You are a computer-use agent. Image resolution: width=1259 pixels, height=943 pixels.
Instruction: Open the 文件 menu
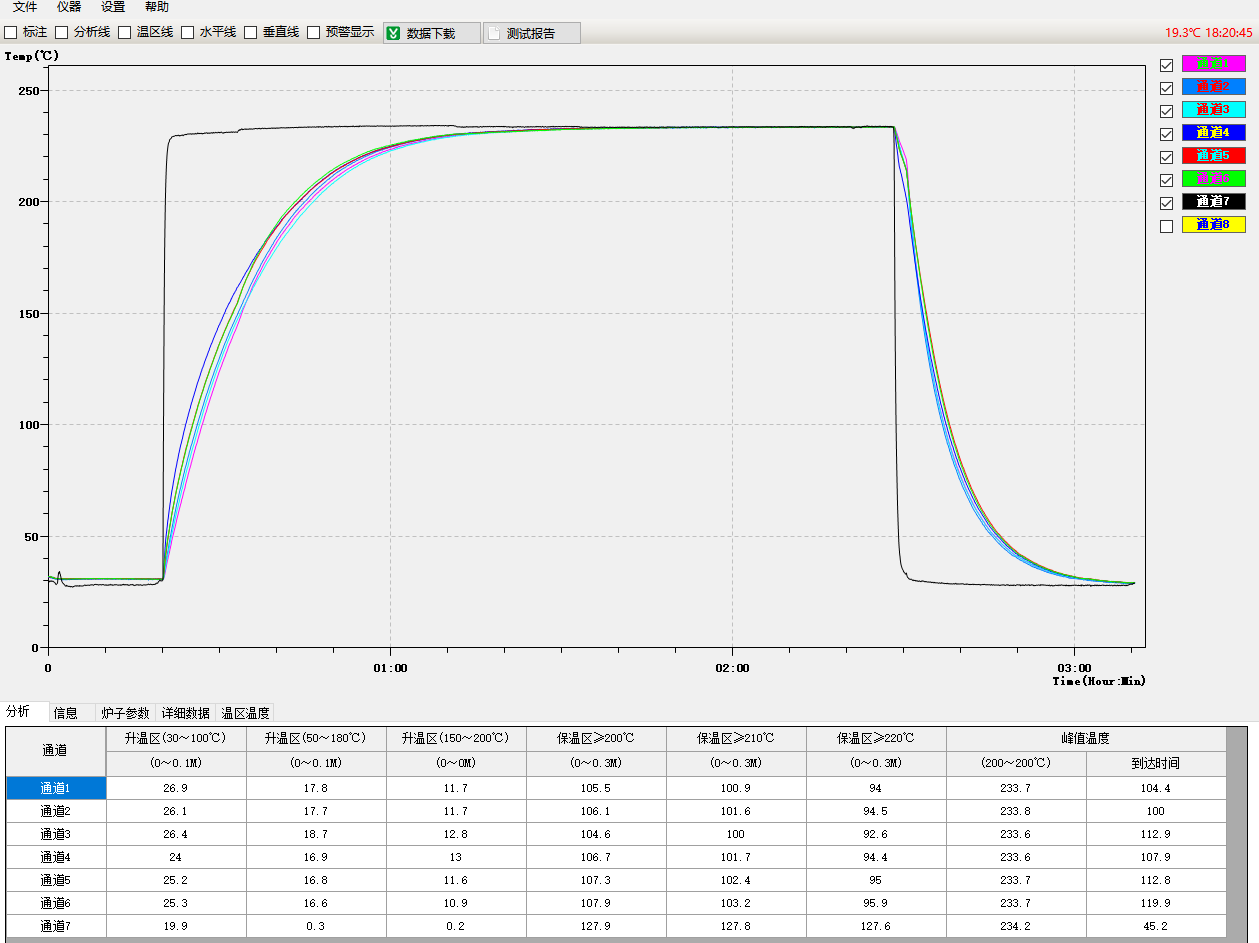25,7
